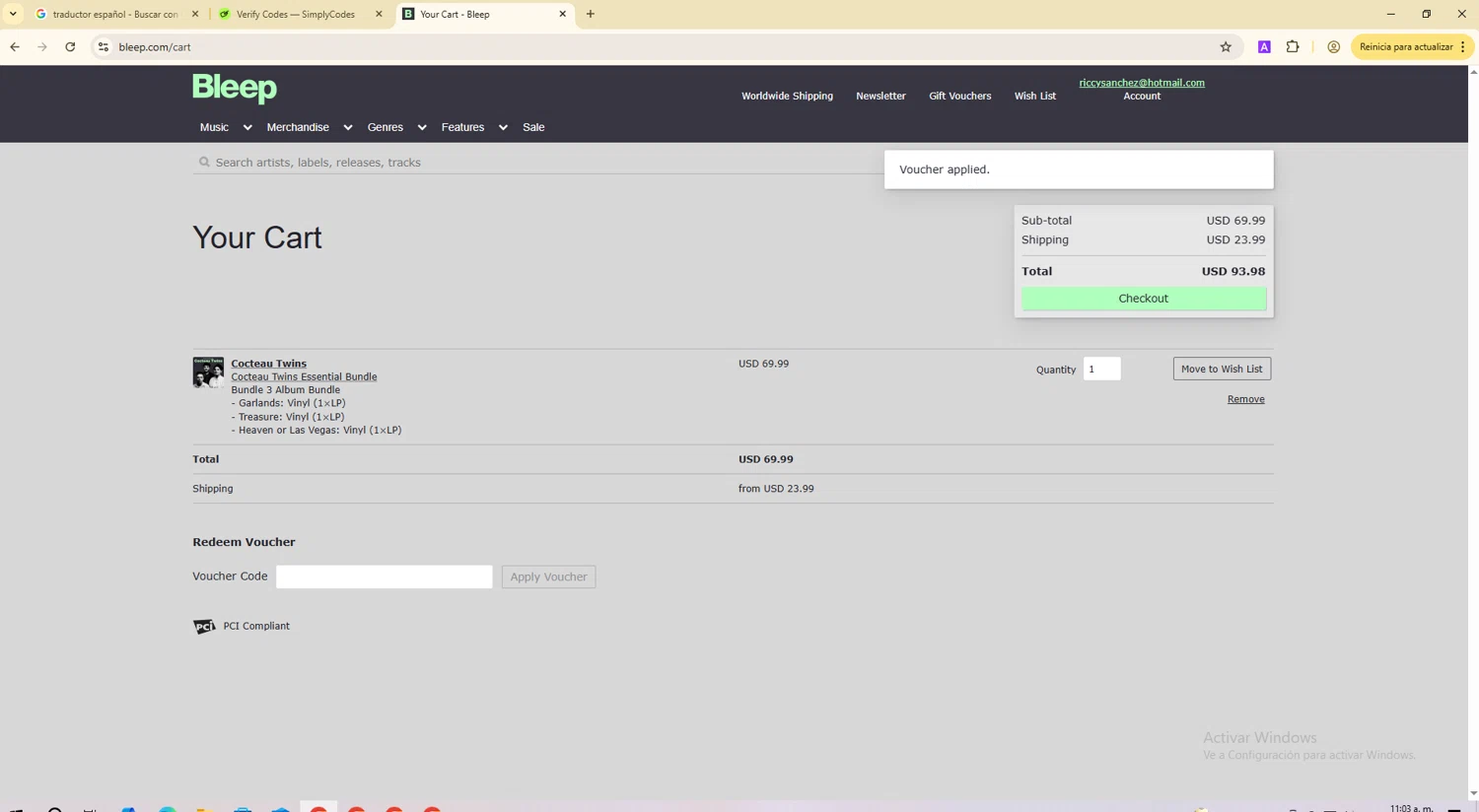Reload the page

70,46
